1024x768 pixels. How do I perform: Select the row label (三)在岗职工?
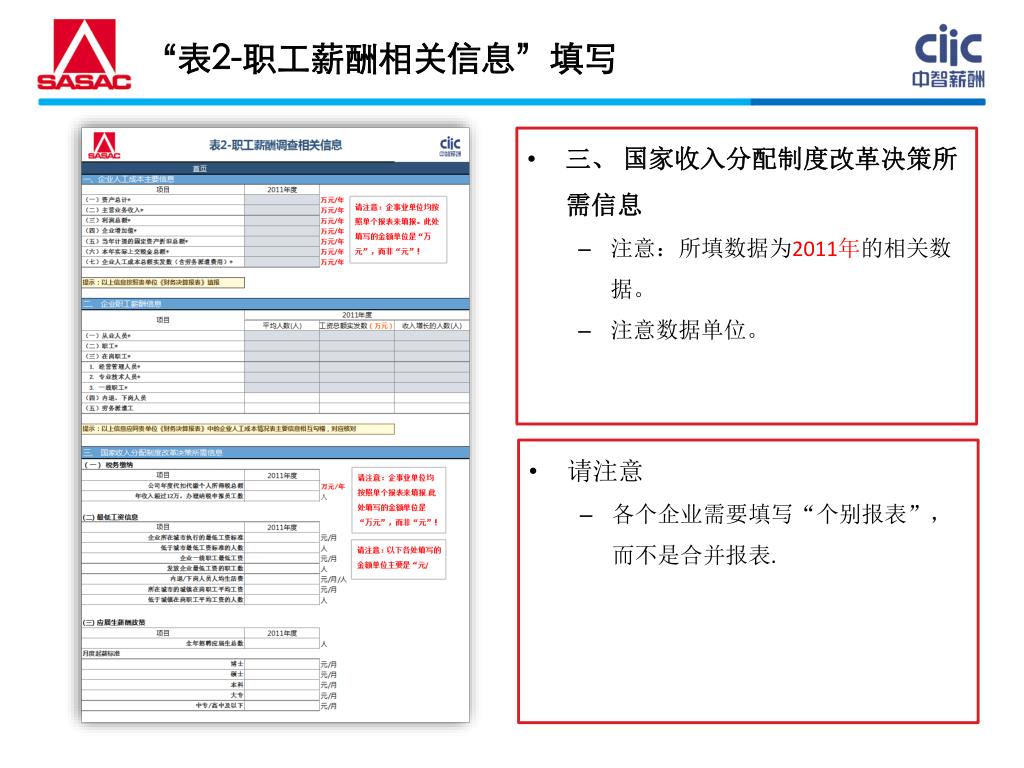[x=108, y=357]
